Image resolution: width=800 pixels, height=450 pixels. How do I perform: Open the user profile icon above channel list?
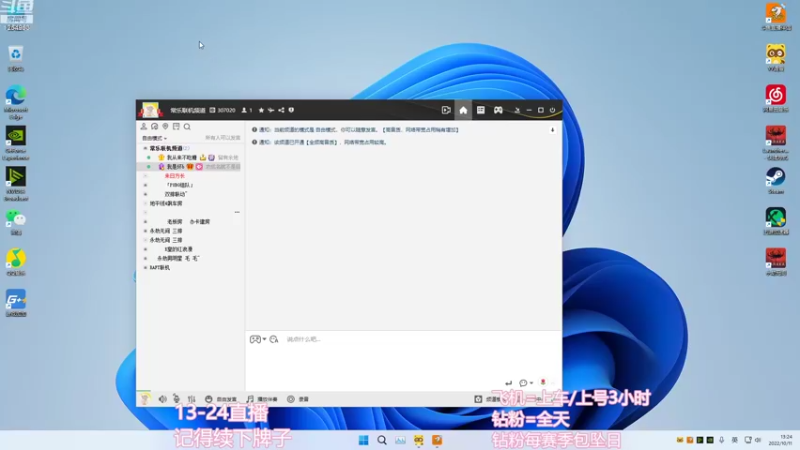click(x=144, y=127)
